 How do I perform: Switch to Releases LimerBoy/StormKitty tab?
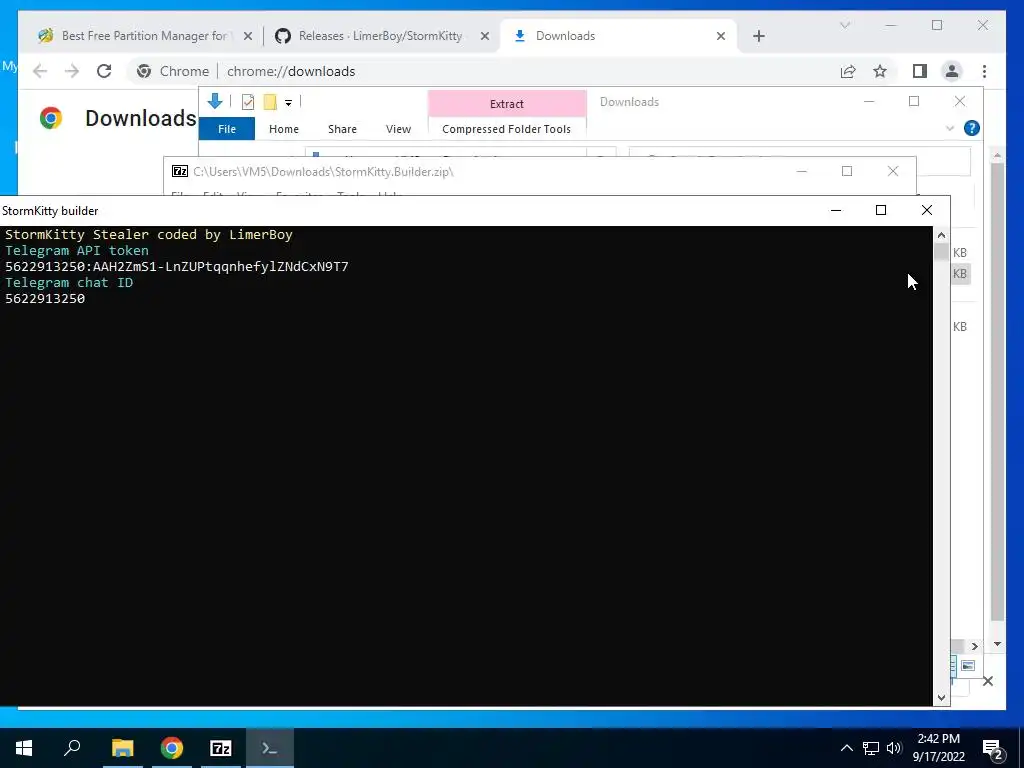pos(380,36)
